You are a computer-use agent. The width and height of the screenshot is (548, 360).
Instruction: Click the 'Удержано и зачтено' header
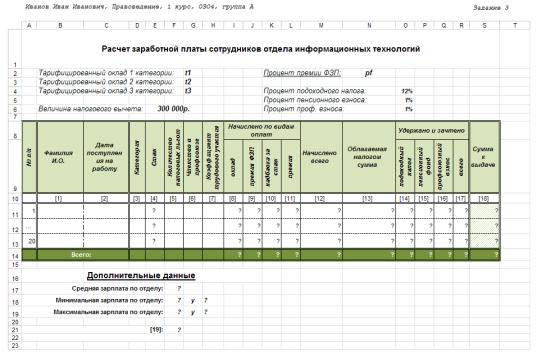[431, 130]
